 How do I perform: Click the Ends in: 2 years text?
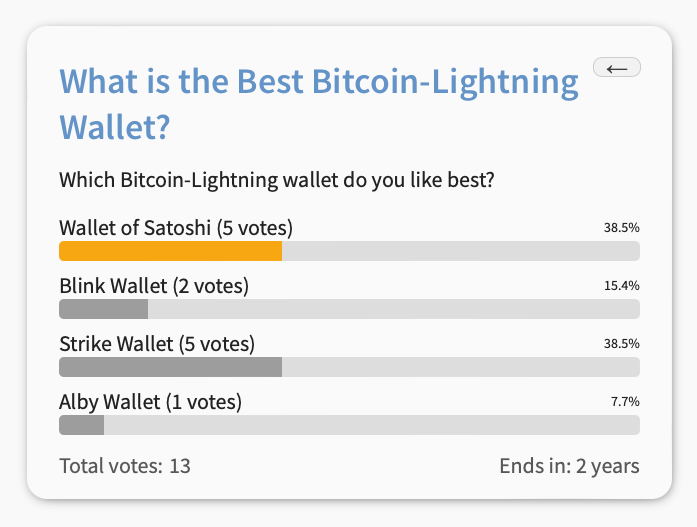tap(569, 466)
